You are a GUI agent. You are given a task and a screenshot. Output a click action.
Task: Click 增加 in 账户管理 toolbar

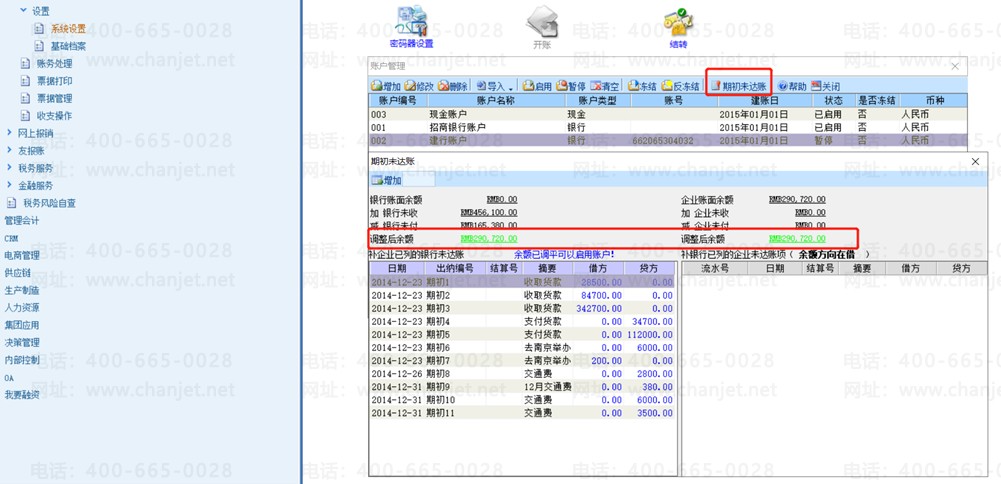coord(386,86)
